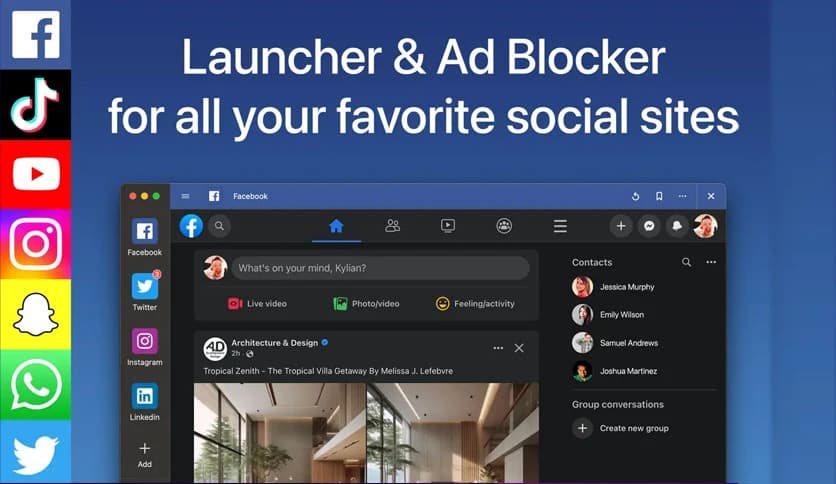
Task: Toggle the sidebar hamburger in title bar
Action: click(x=186, y=196)
